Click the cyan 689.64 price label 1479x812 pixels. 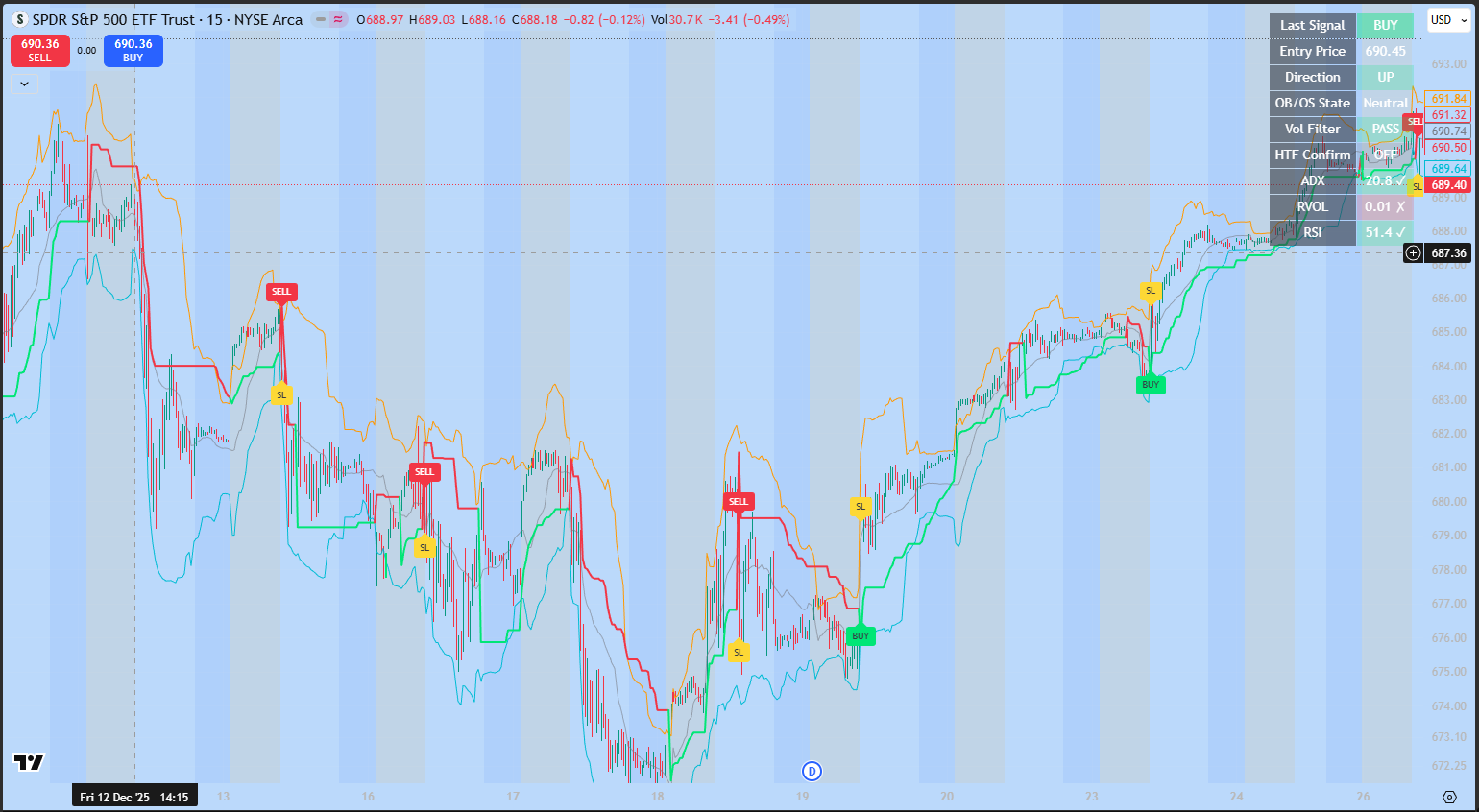(x=1448, y=169)
